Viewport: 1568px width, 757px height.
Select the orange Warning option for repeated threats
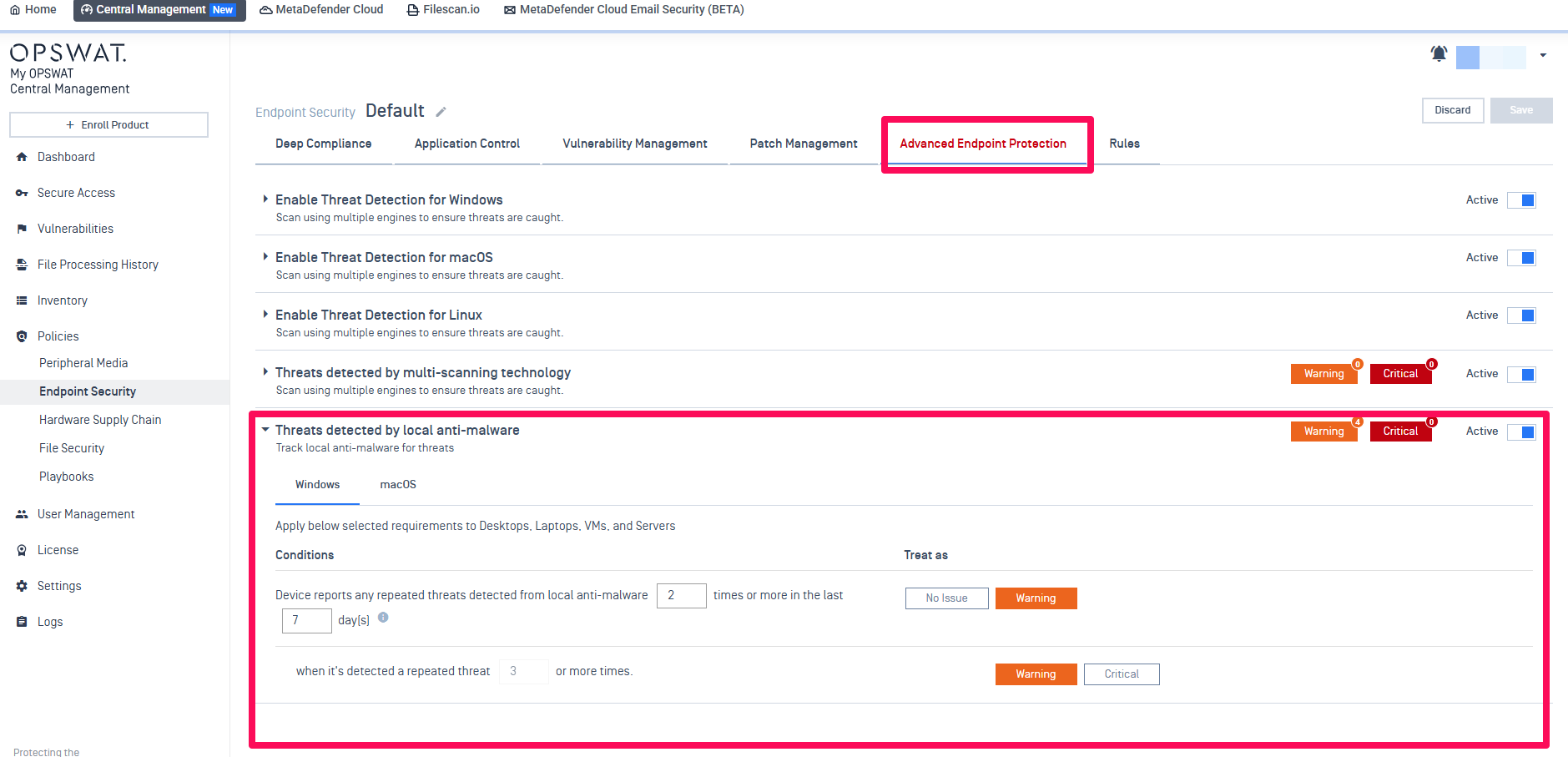point(1036,598)
